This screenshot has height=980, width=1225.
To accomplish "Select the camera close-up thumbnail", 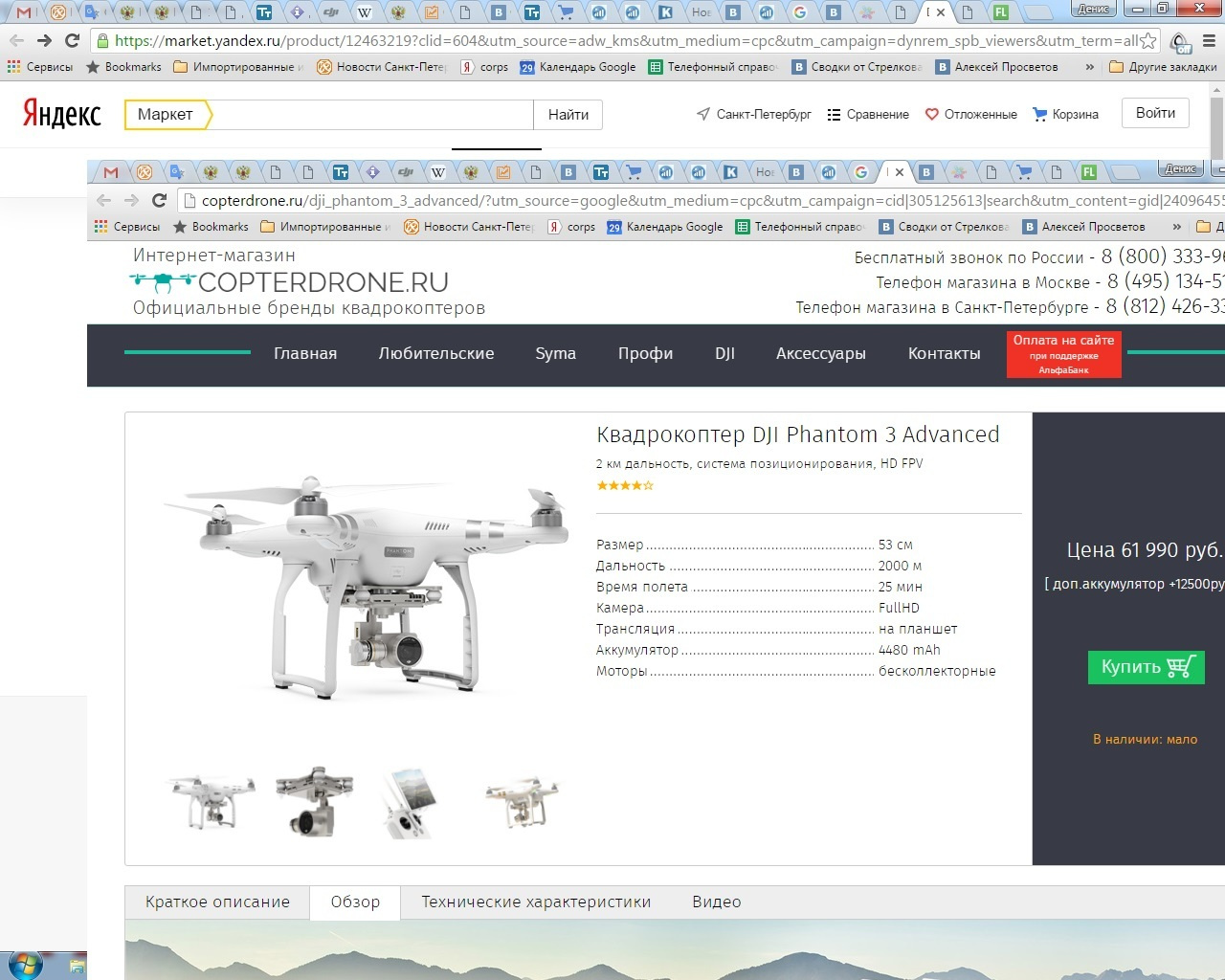I will click(x=315, y=802).
